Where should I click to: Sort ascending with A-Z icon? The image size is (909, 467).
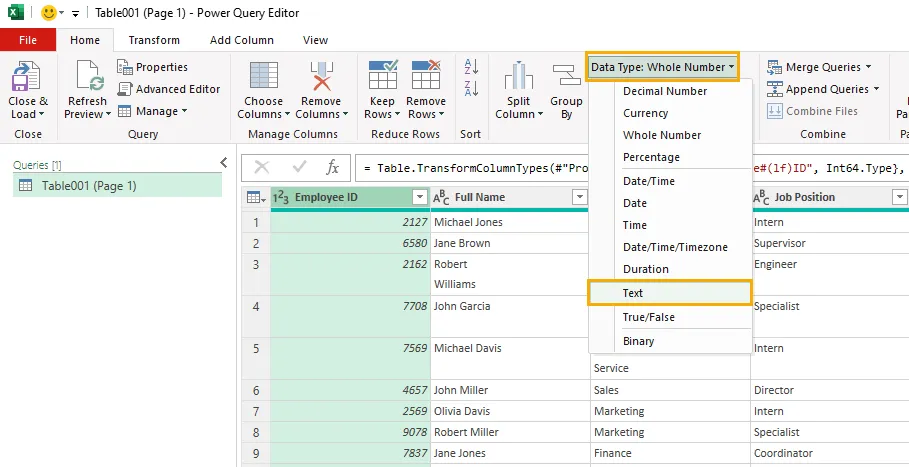tap(471, 67)
